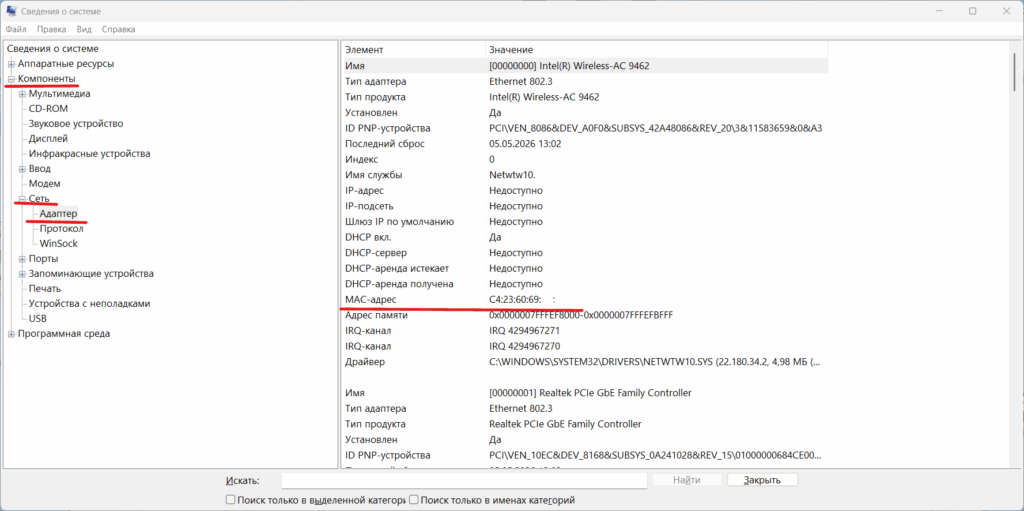Screen dimensions: 1024x511
Task: Click the System Information app icon in title bar
Action: click(11, 11)
